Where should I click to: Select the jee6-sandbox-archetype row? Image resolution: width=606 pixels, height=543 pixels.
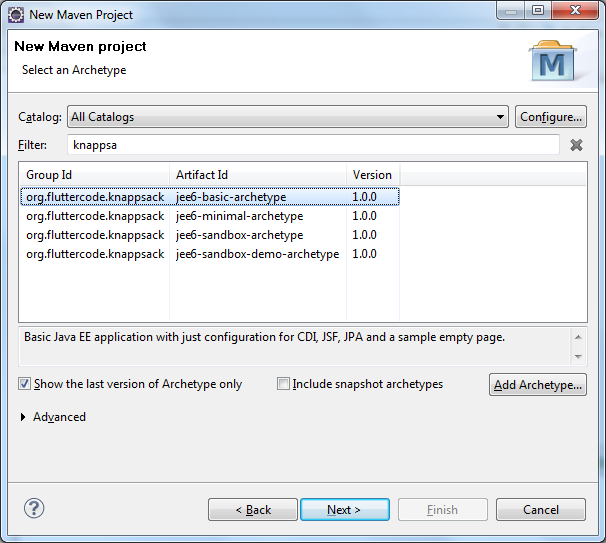point(210,235)
